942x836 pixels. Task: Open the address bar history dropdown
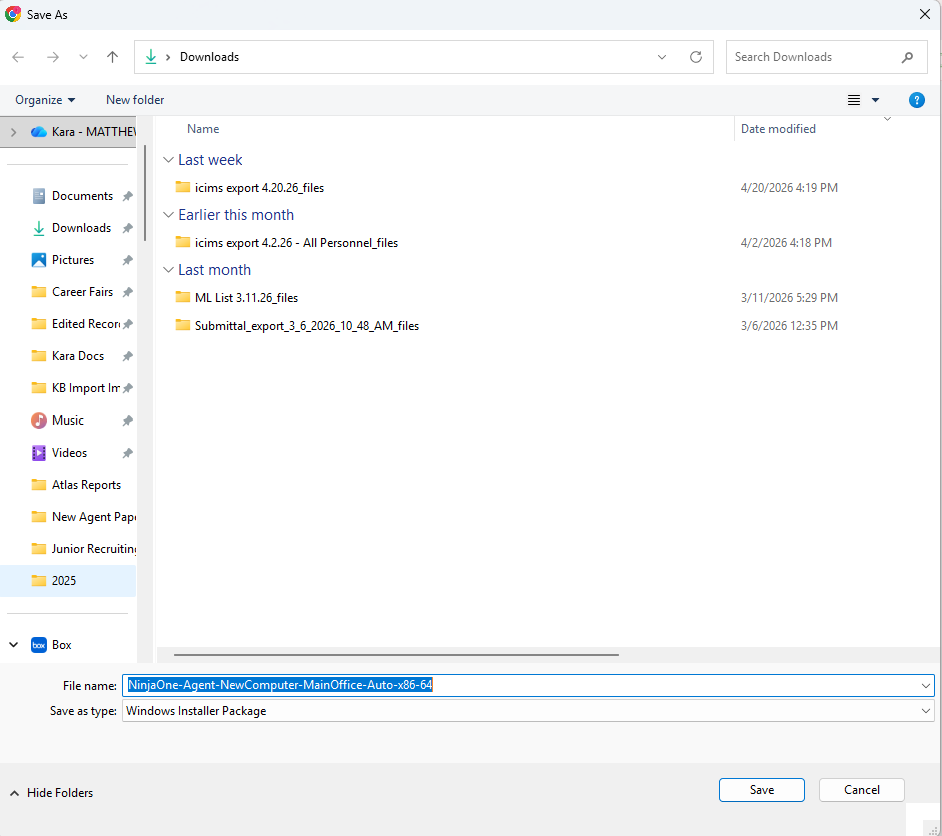pos(661,57)
